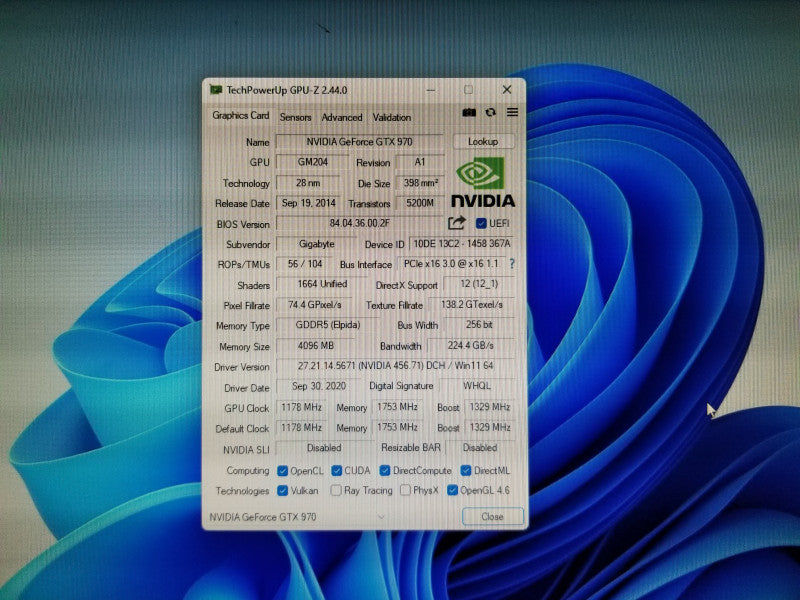Minimize the GPU-Z window
The height and width of the screenshot is (600, 800).
[431, 90]
